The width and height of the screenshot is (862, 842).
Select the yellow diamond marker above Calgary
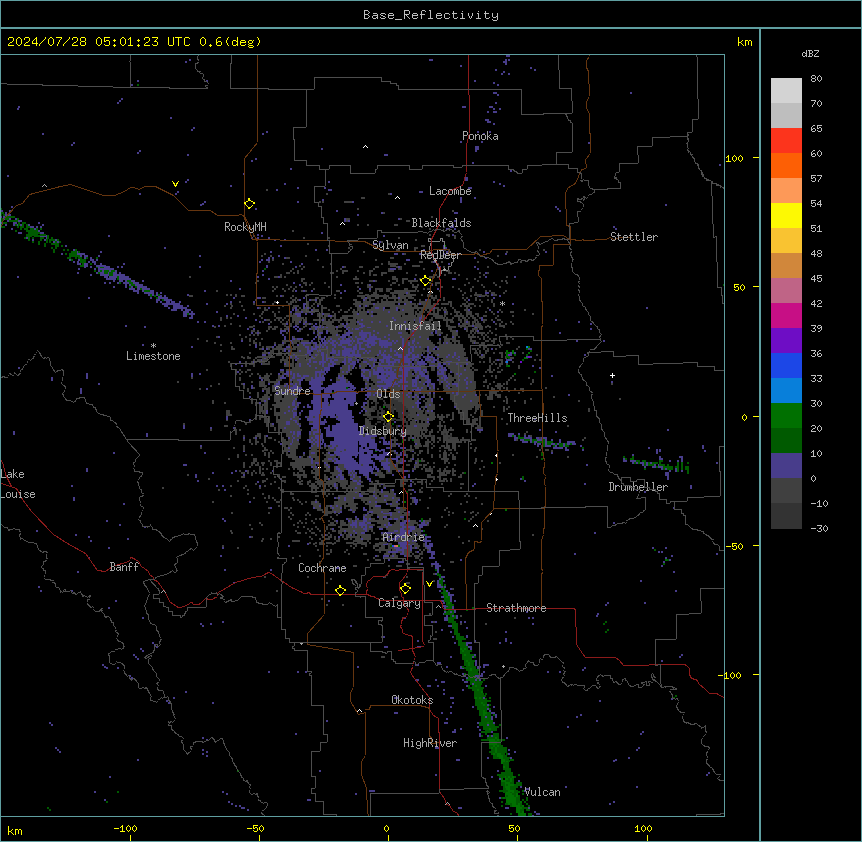tap(405, 589)
